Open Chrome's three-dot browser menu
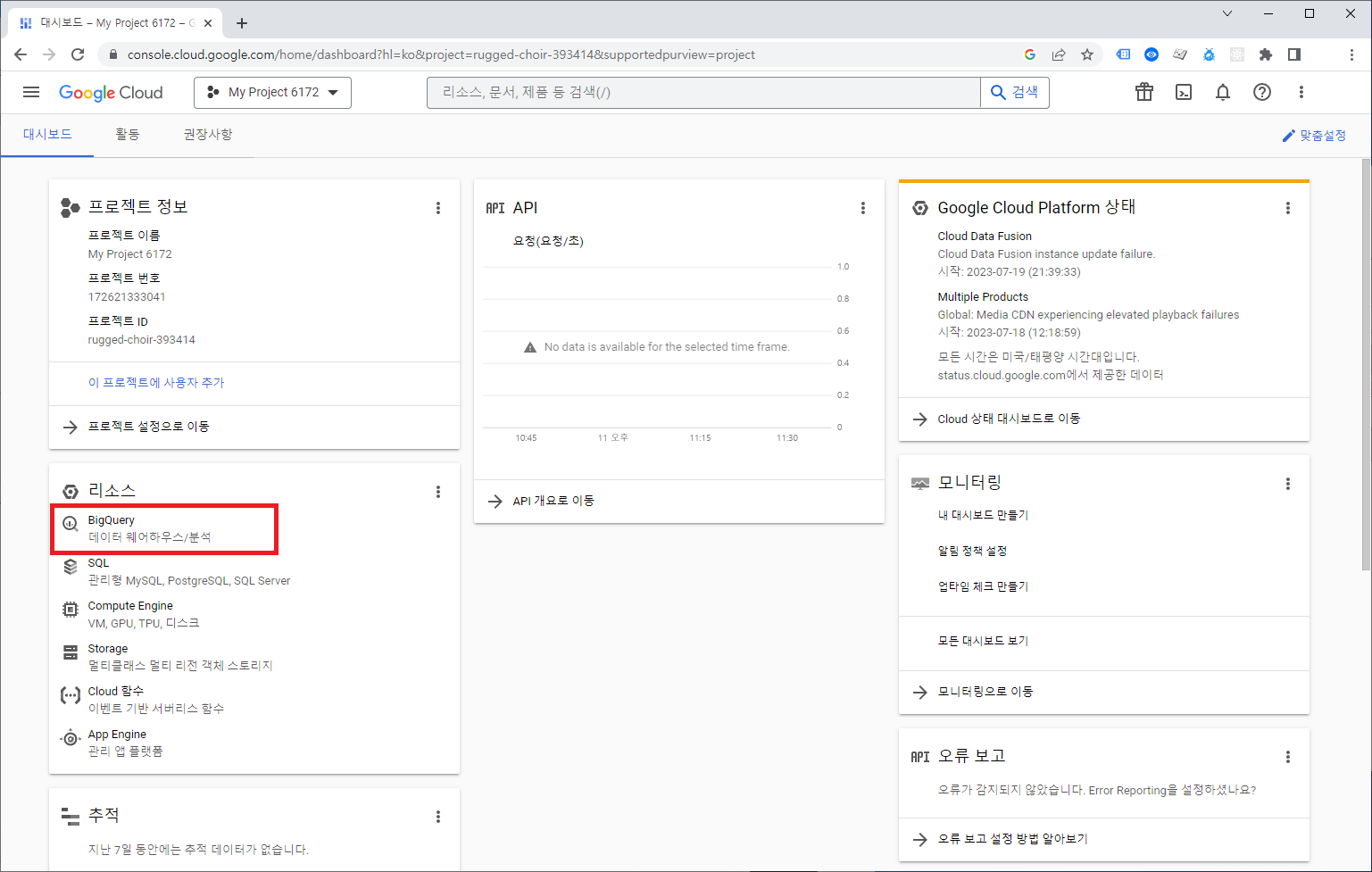The image size is (1372, 872). 1352,54
